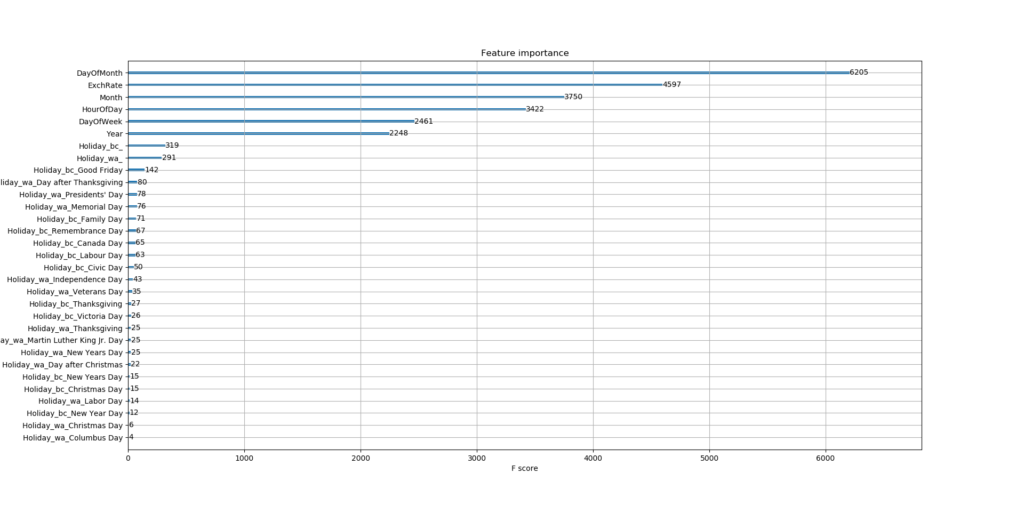The height and width of the screenshot is (505, 1024).
Task: Click the 6205 value on DayOfMonth bar
Action: pyautogui.click(x=859, y=73)
